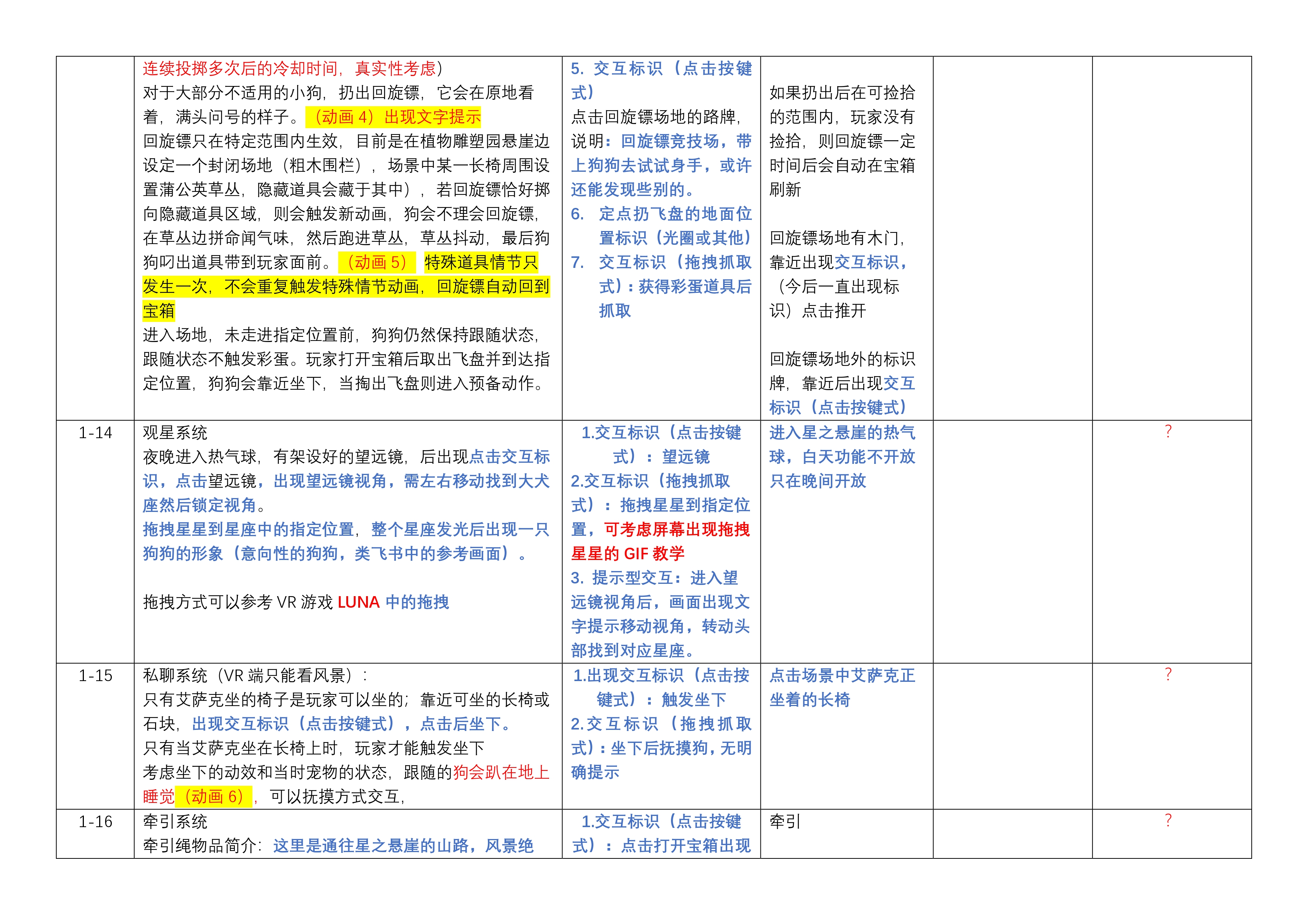1308x924 pixels.
Task: Click the blue text 坐着的长椅
Action: coord(810,700)
